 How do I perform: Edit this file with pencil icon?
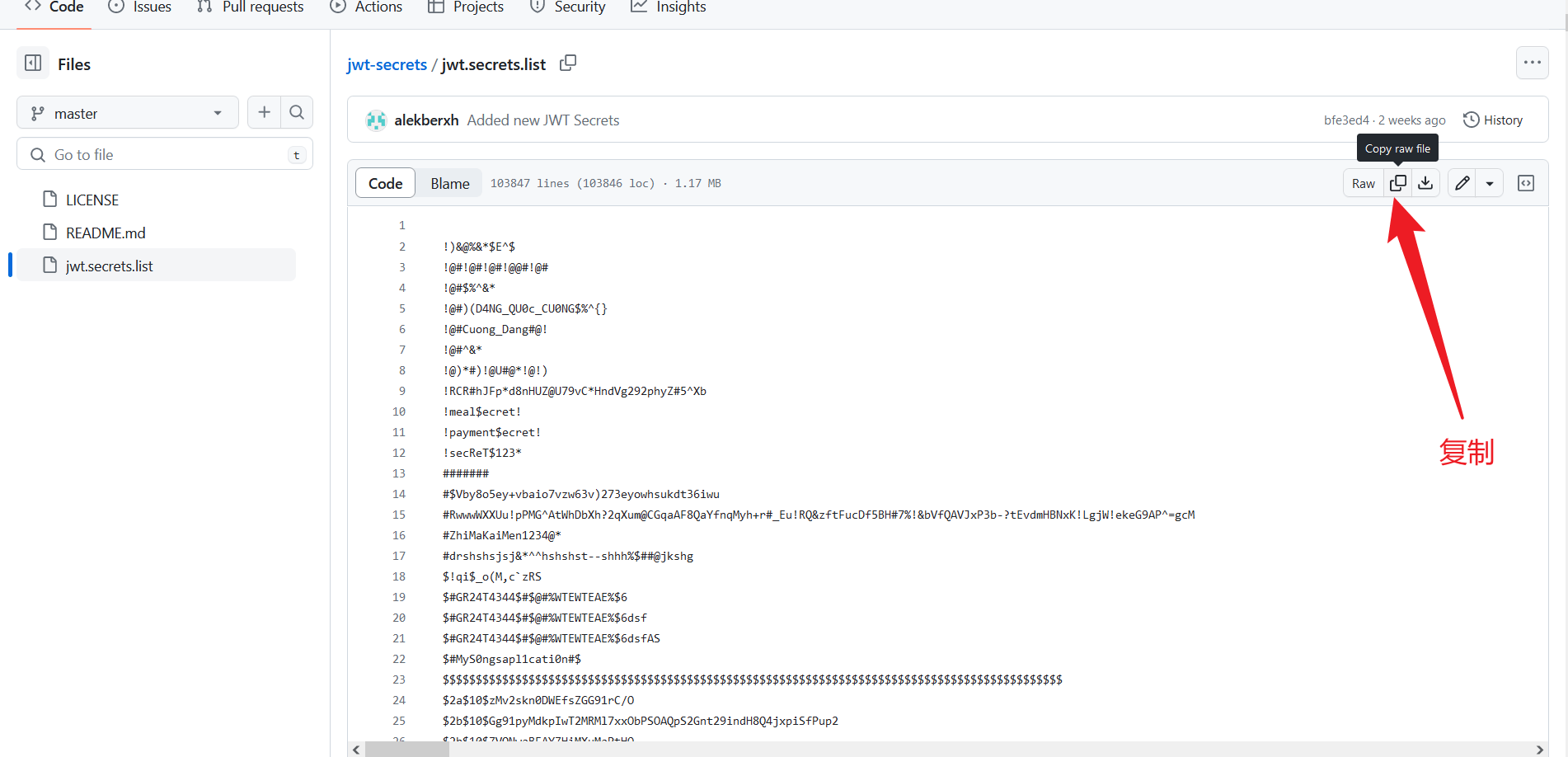[x=1462, y=183]
